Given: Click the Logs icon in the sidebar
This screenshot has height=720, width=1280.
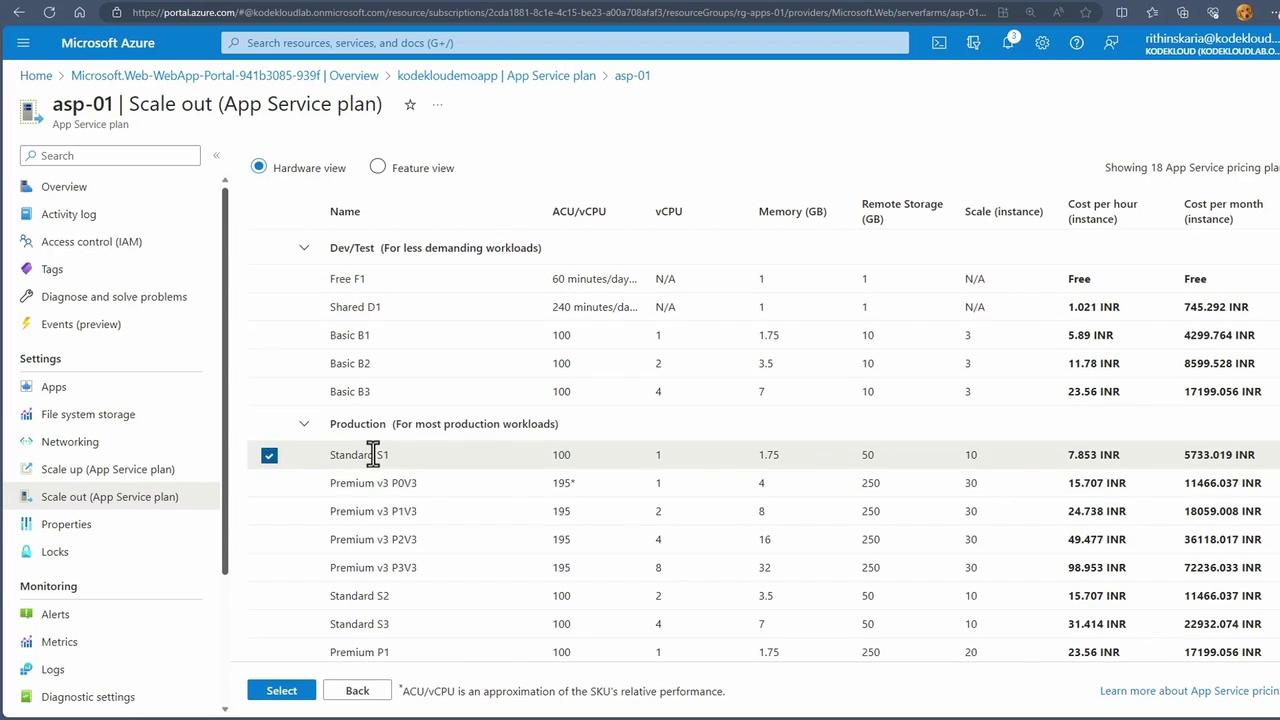Looking at the screenshot, I should click(x=27, y=670).
